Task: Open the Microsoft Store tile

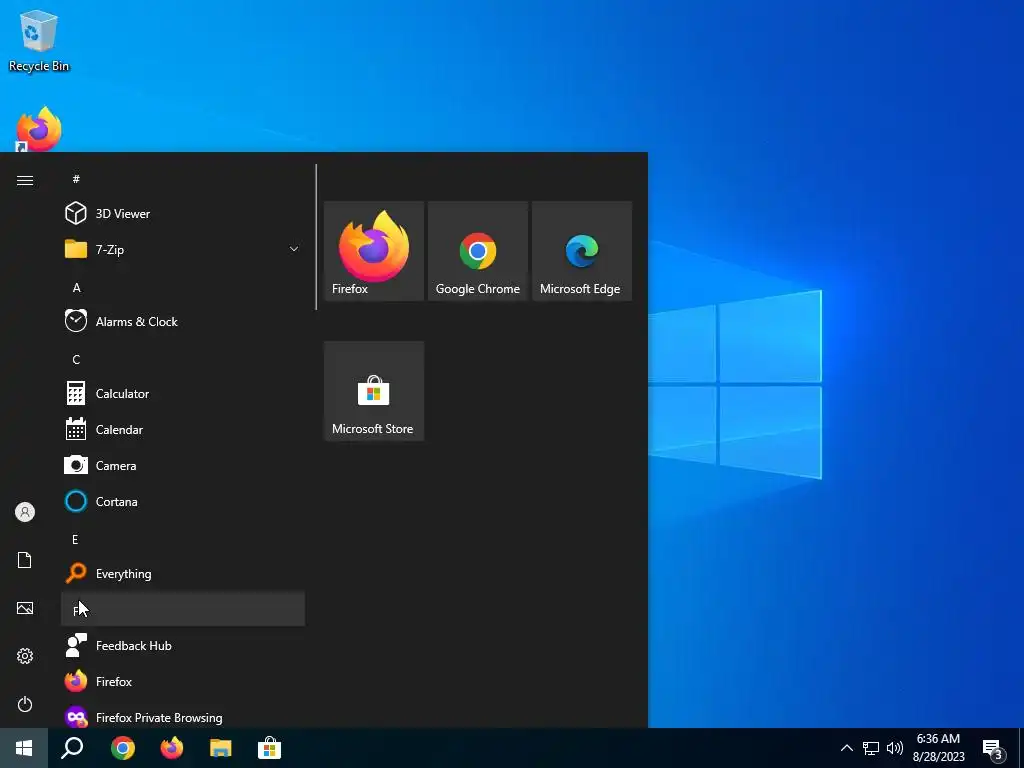Action: [374, 391]
